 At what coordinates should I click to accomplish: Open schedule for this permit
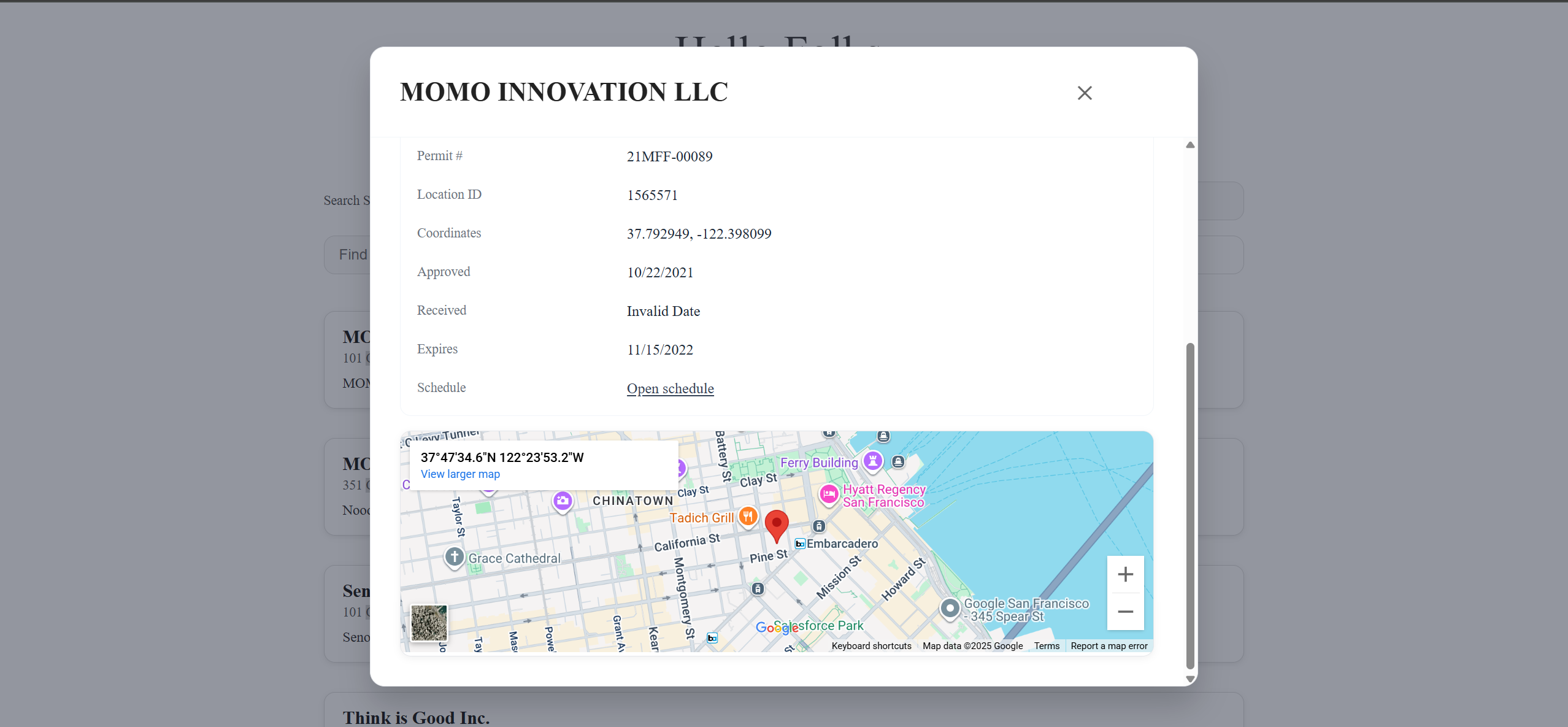tap(670, 388)
